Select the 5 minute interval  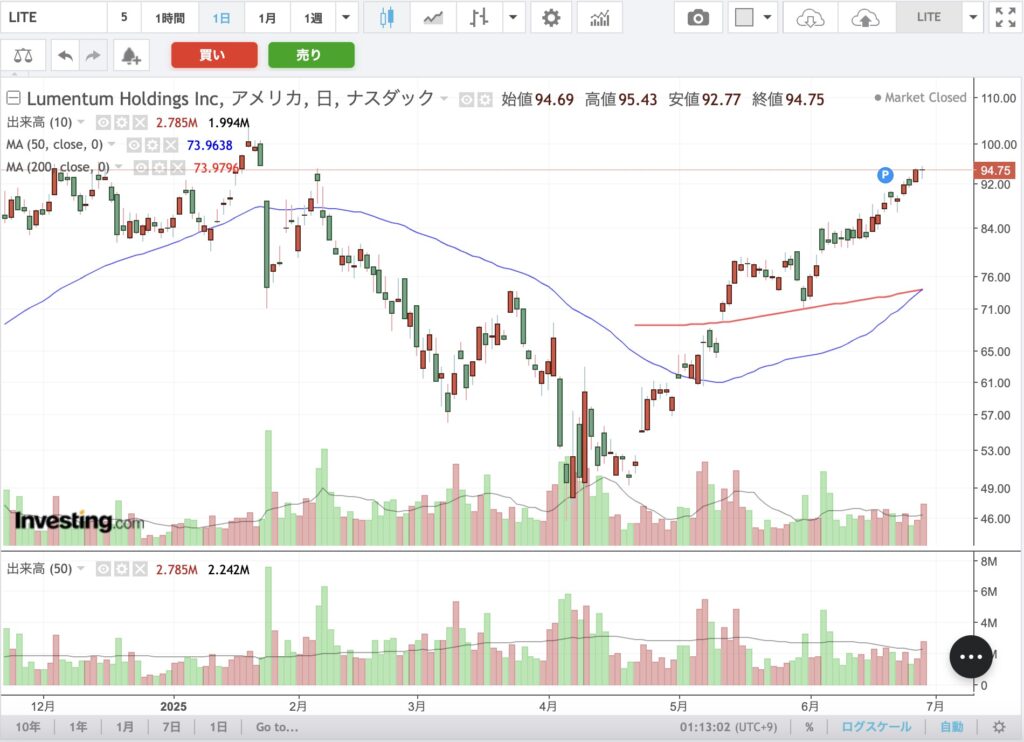click(x=124, y=18)
